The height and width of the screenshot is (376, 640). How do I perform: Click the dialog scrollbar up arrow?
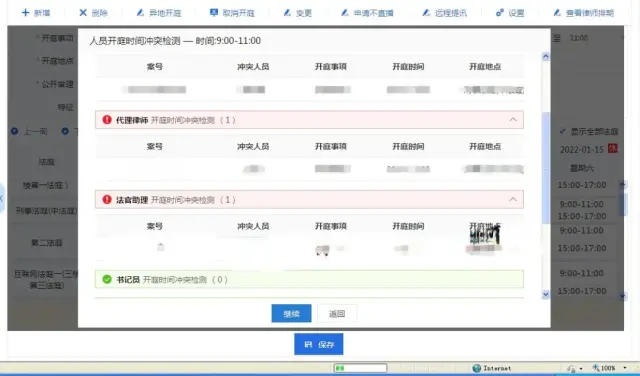pos(546,57)
